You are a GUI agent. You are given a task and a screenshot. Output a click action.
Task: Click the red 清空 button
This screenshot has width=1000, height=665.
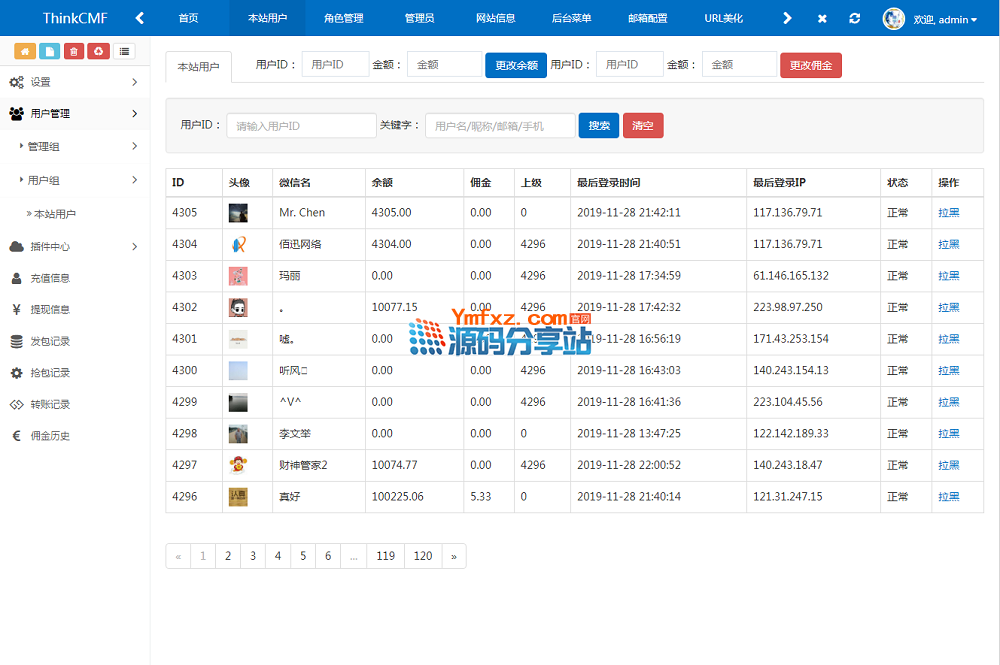click(643, 125)
